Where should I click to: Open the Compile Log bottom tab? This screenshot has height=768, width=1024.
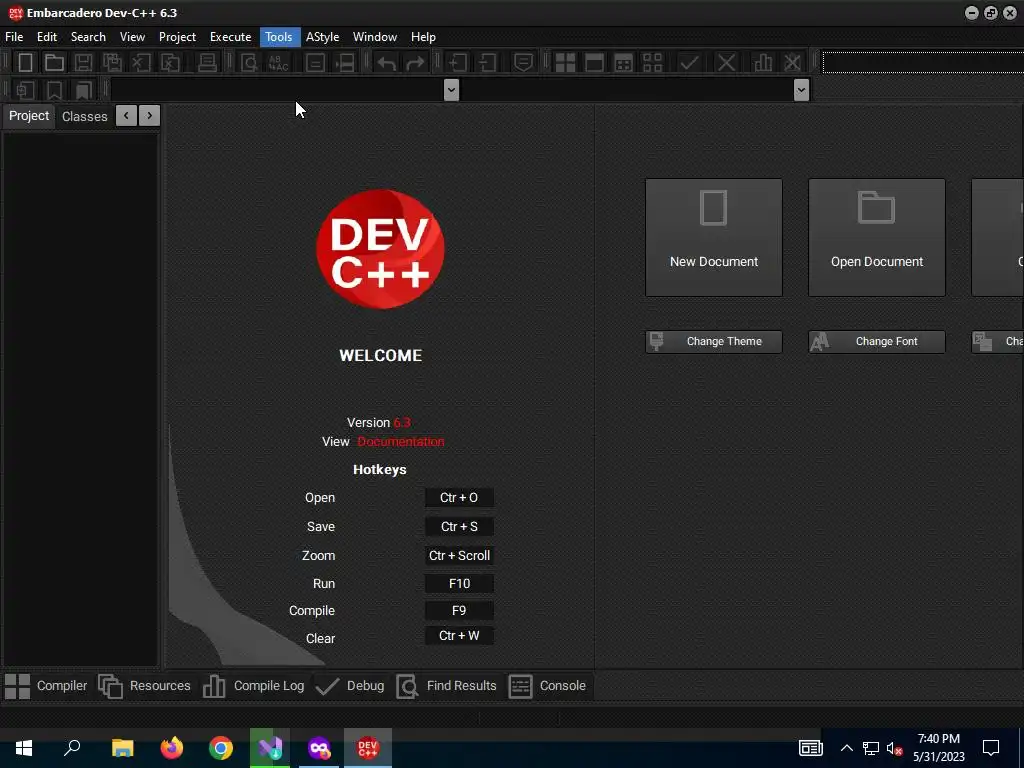click(x=253, y=686)
